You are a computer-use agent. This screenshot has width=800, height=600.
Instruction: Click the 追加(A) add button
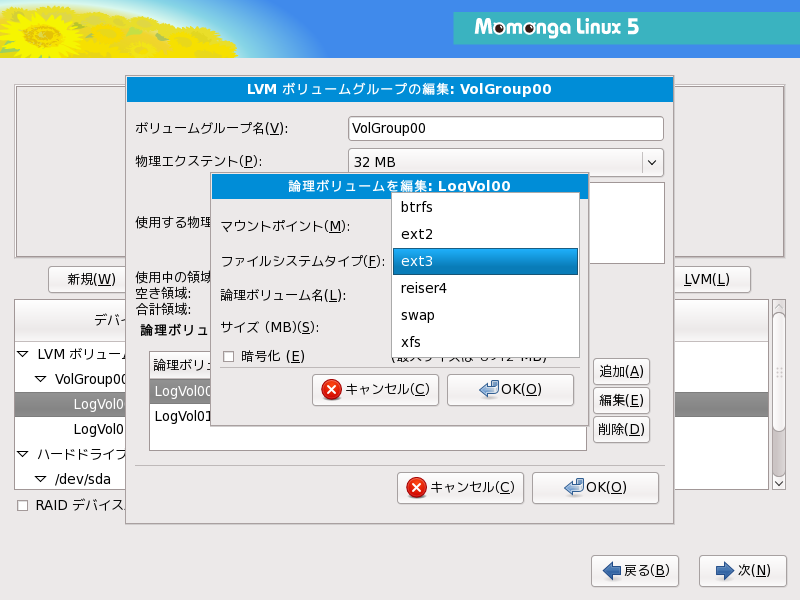[621, 371]
